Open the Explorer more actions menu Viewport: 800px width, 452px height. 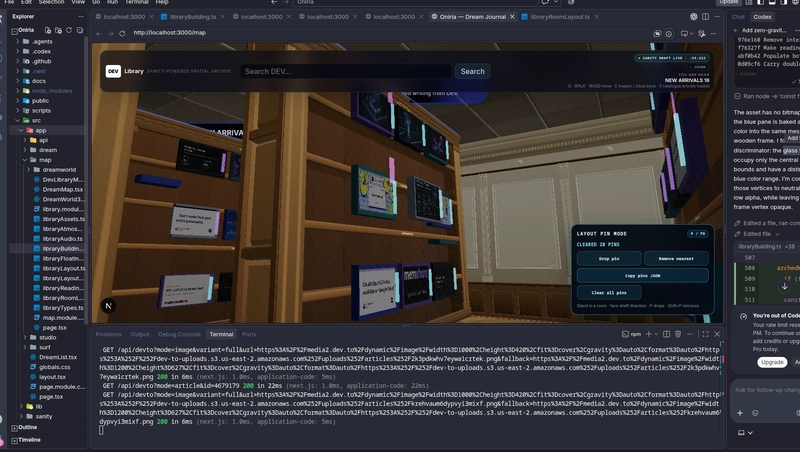(x=80, y=16)
